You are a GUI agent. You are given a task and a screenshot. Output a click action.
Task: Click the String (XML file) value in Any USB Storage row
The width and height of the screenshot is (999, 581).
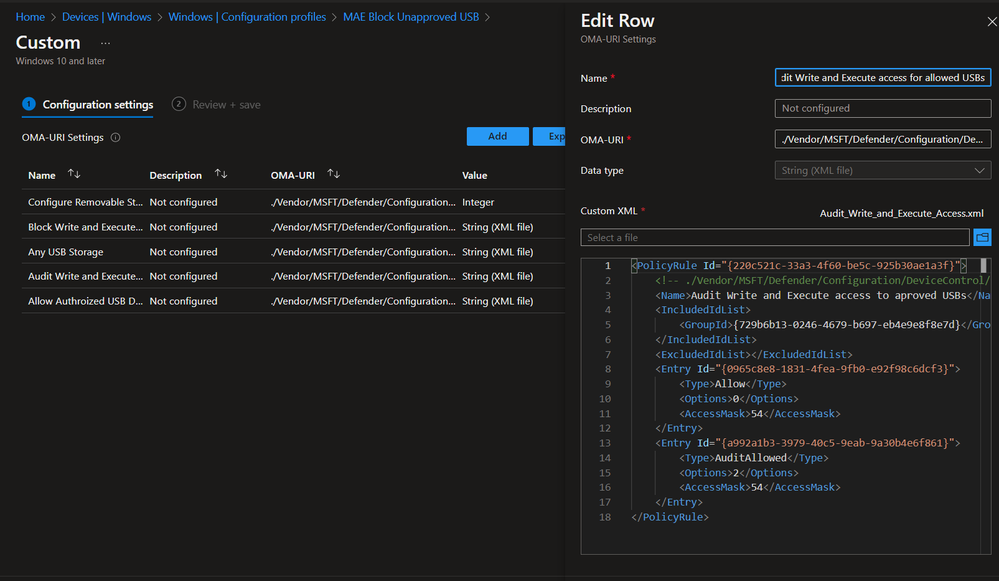[498, 252]
